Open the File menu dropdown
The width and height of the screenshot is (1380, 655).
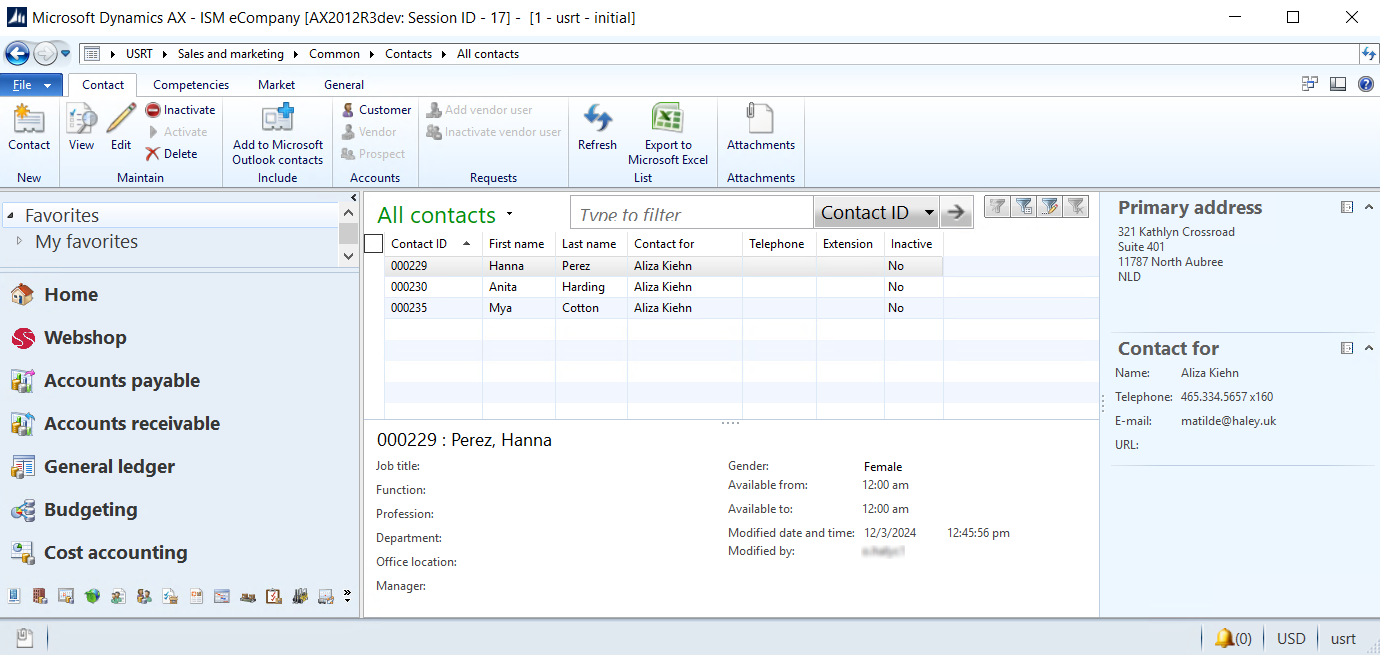pyautogui.click(x=32, y=85)
